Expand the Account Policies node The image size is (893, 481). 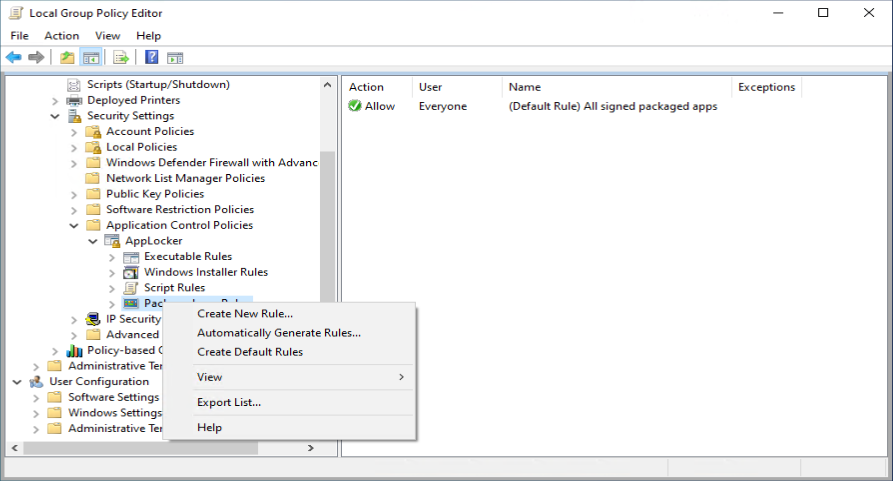coord(73,132)
